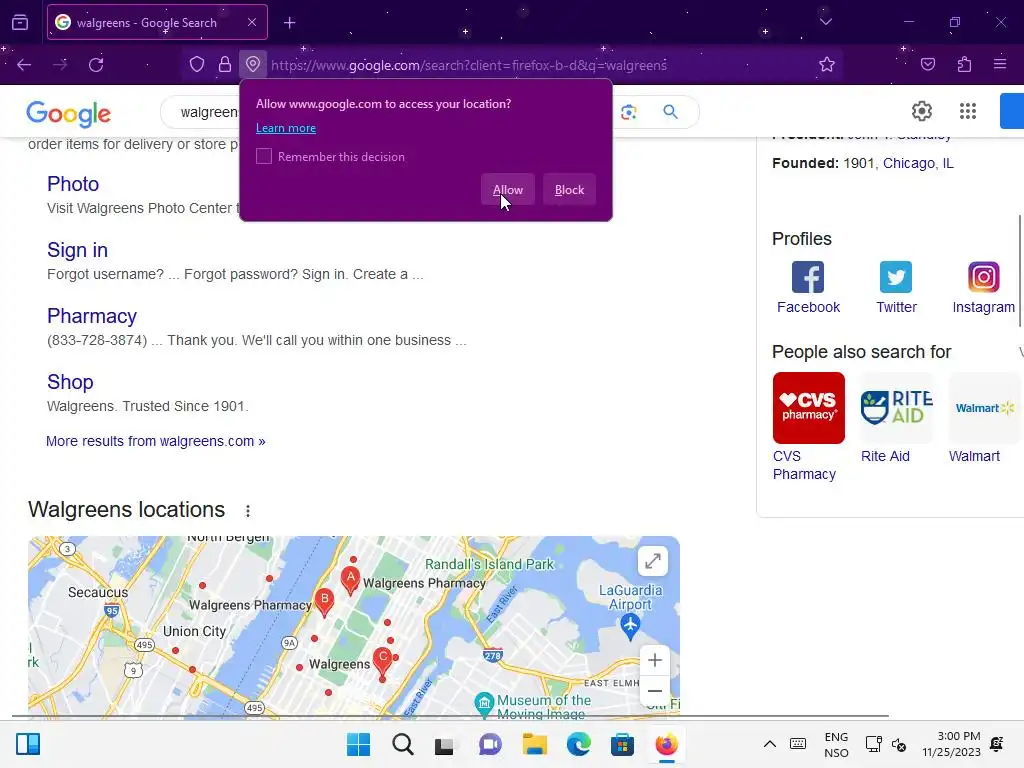The height and width of the screenshot is (768, 1024).
Task: Open the Walgreens Facebook profile
Action: tap(808, 287)
